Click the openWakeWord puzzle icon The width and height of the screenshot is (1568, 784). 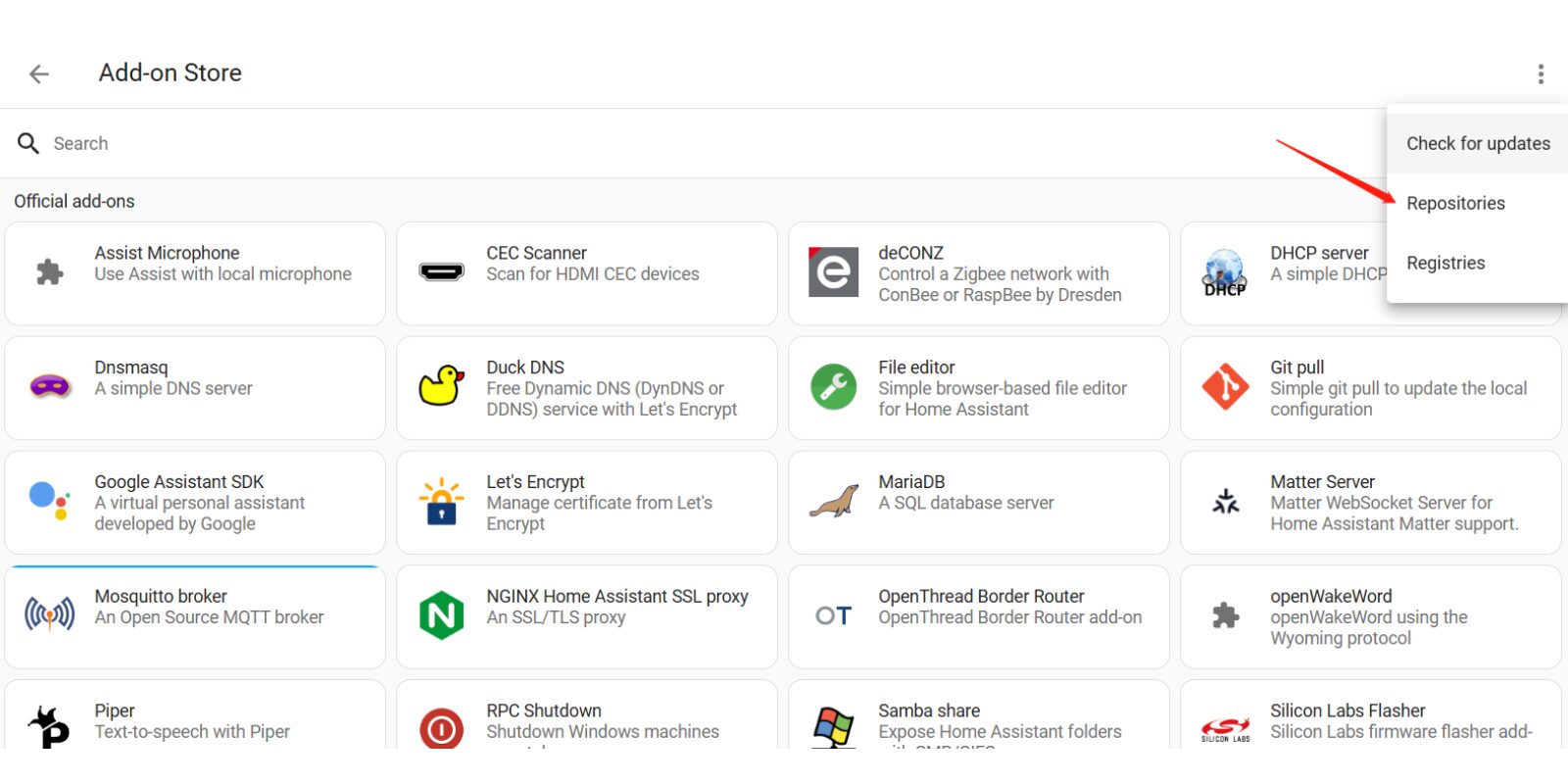tap(1226, 615)
